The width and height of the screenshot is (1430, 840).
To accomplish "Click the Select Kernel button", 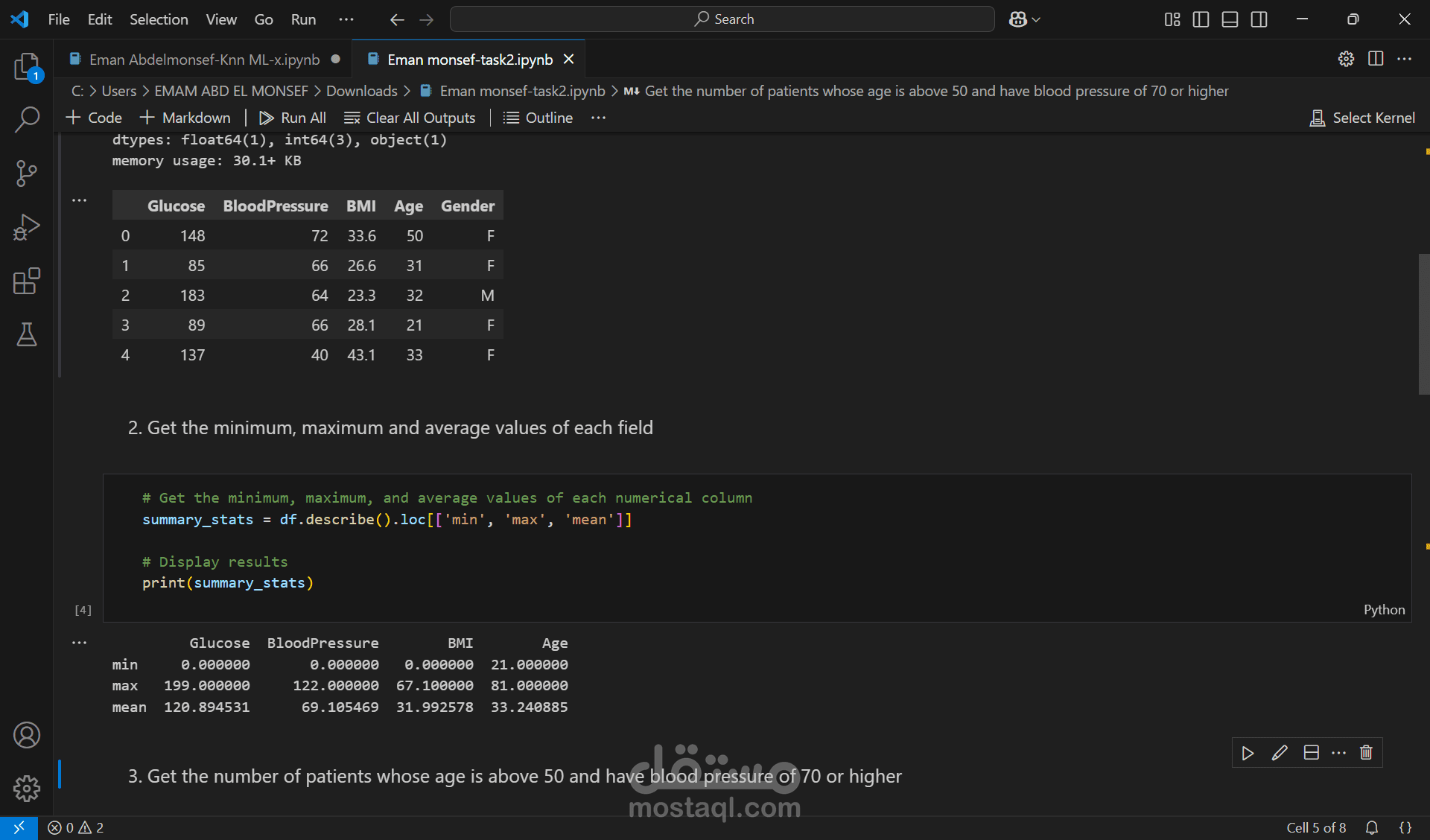I will click(1362, 118).
